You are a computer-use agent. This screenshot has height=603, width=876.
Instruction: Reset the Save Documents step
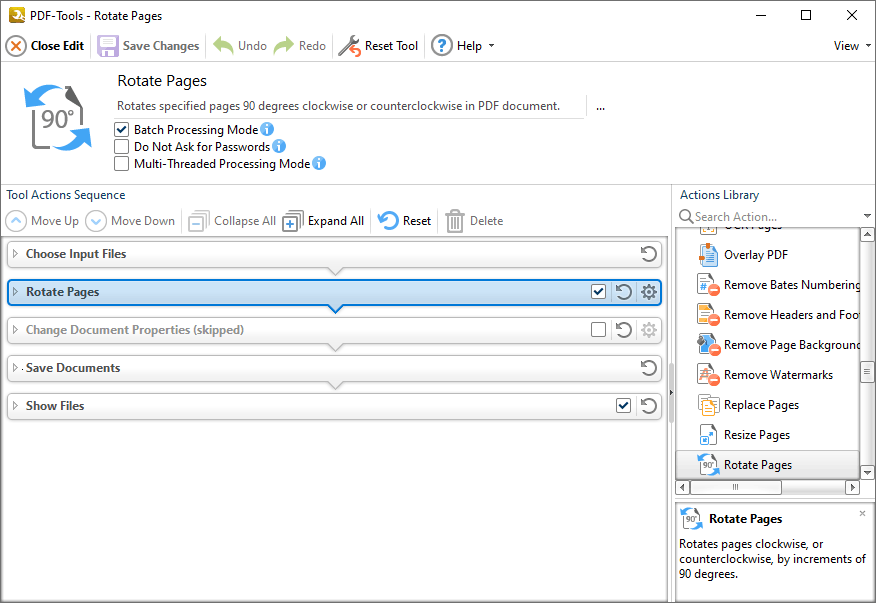649,368
